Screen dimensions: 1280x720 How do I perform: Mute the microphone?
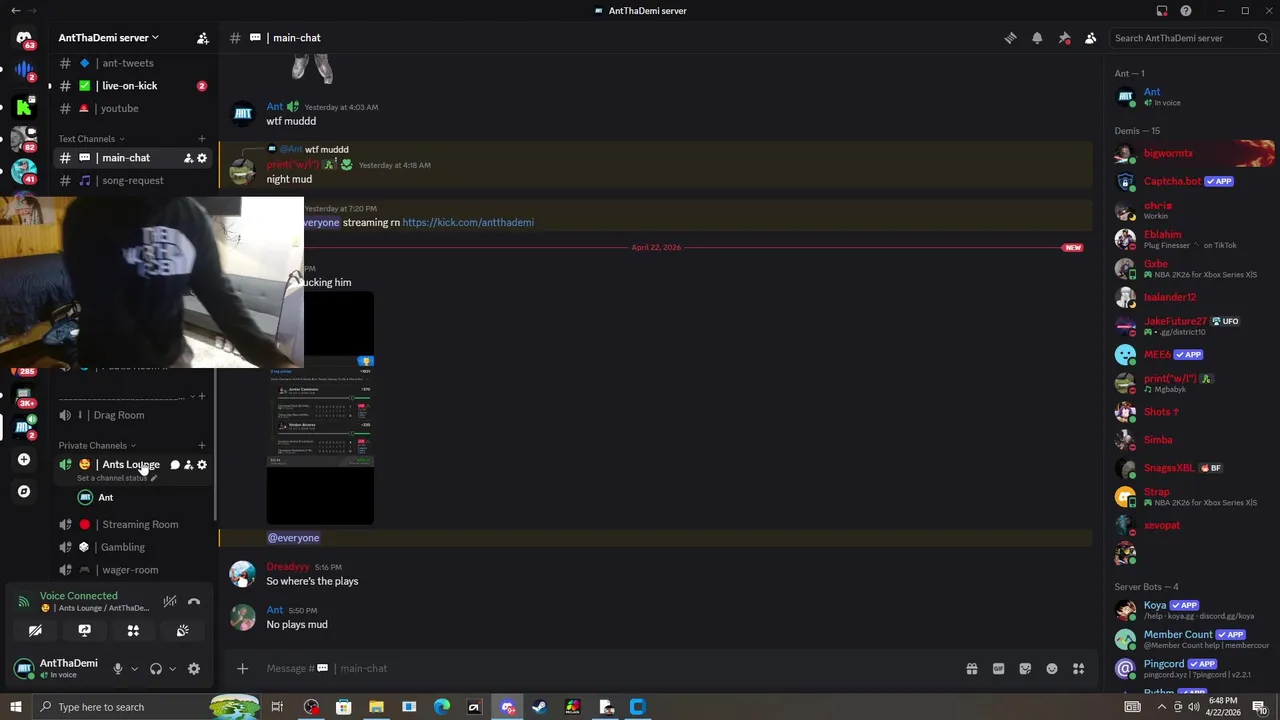click(x=118, y=669)
